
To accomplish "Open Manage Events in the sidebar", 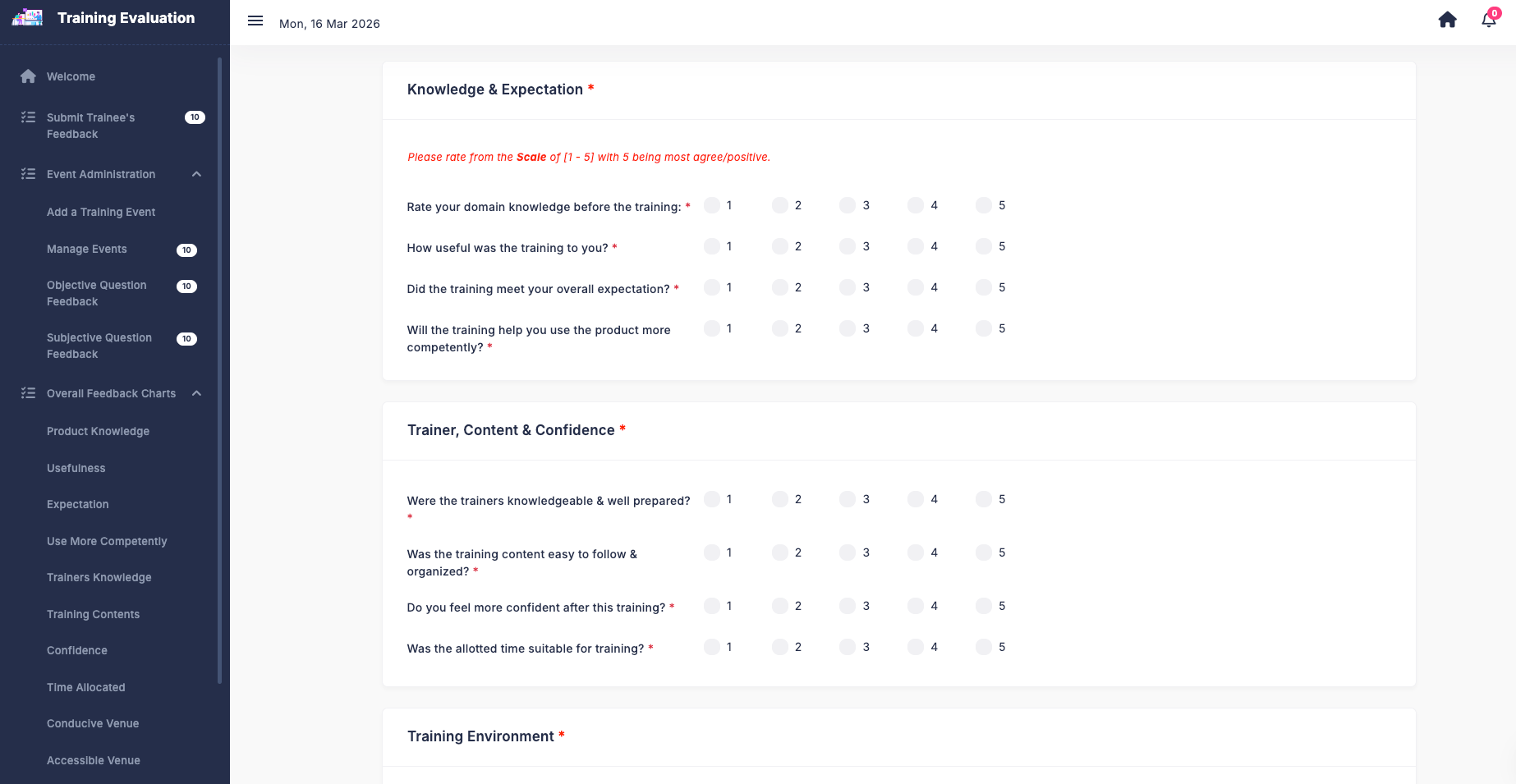I will (x=87, y=249).
